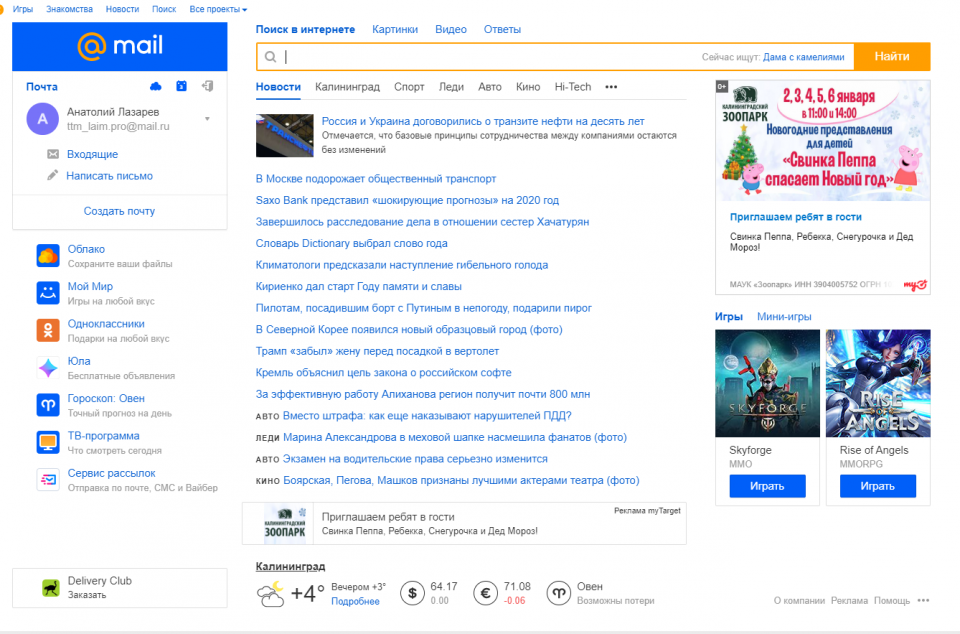This screenshot has height=634, width=960.
Task: Click the euro exchange rate icon
Action: (x=486, y=593)
